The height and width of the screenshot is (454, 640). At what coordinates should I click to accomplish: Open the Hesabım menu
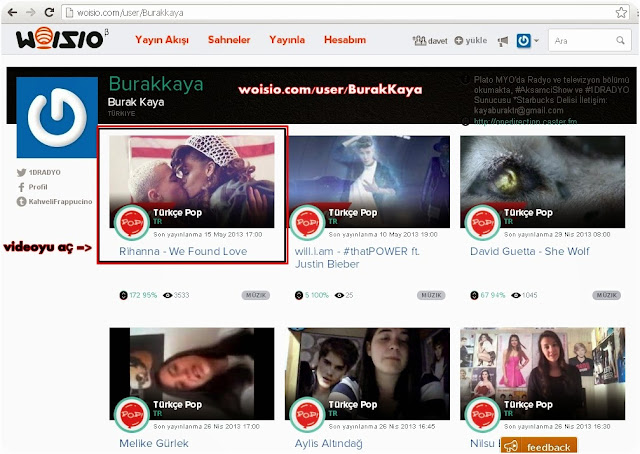(345, 40)
